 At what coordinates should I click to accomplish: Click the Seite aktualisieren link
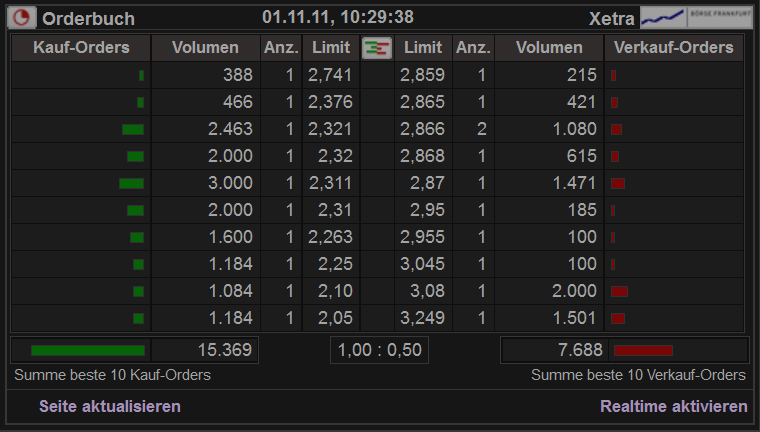point(110,406)
